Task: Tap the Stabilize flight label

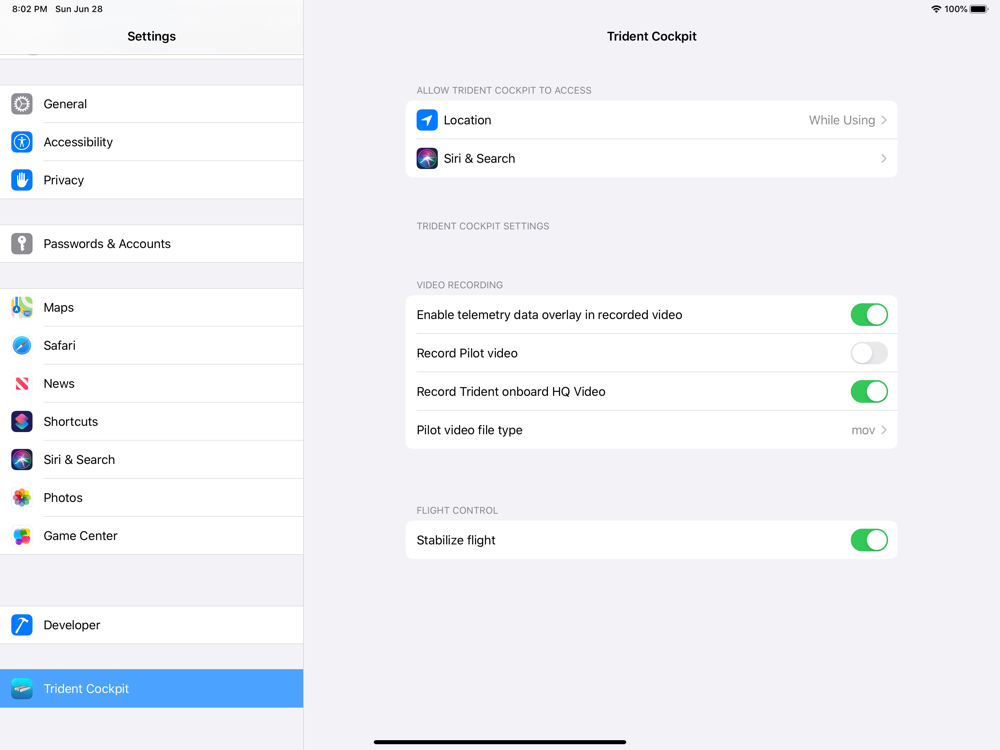Action: pos(456,540)
